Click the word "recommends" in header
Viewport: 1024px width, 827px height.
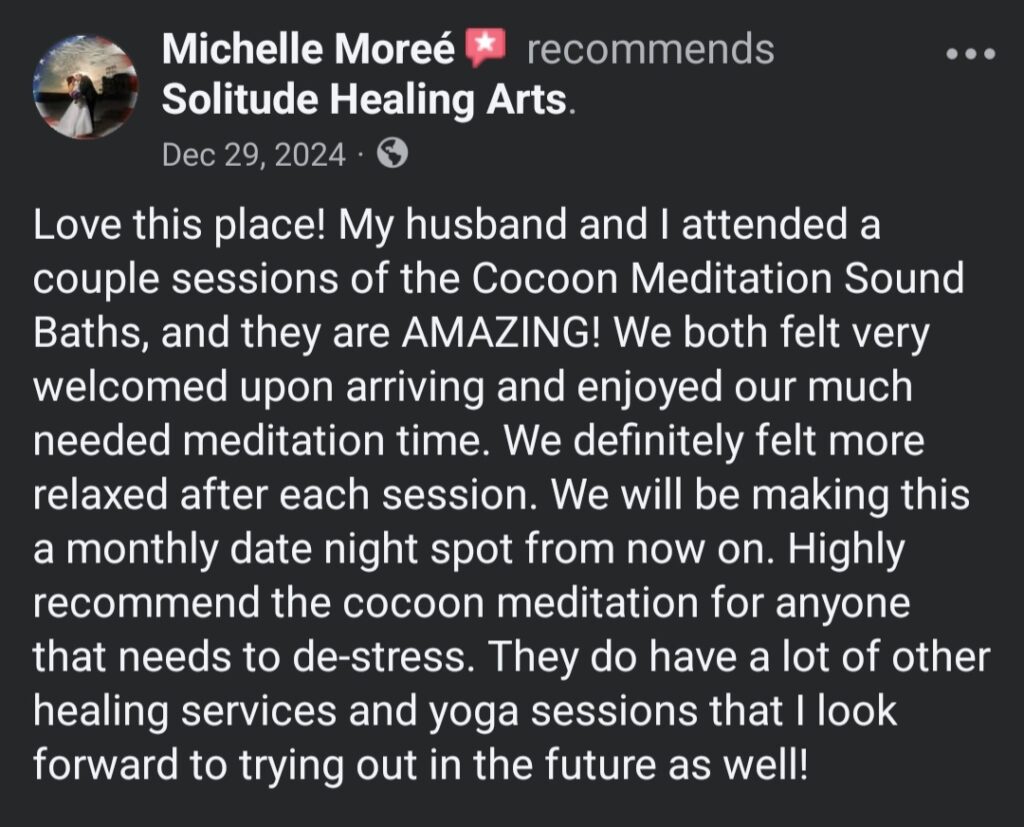(x=650, y=49)
